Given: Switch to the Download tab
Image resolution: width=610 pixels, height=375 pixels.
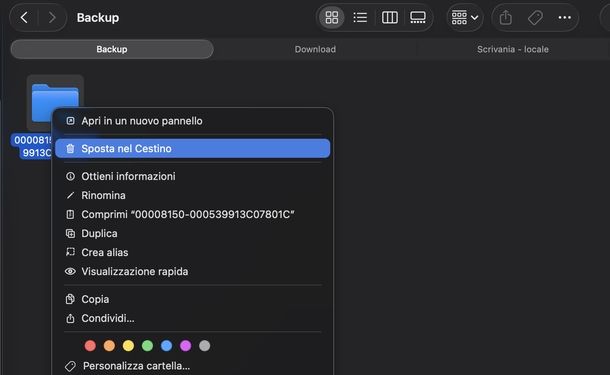Looking at the screenshot, I should pyautogui.click(x=315, y=49).
